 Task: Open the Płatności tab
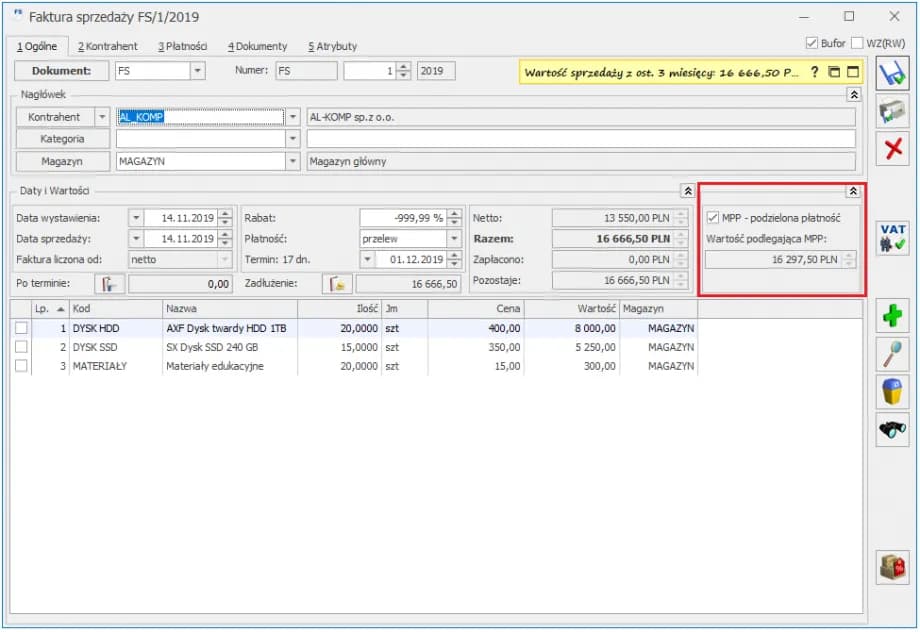click(x=183, y=46)
